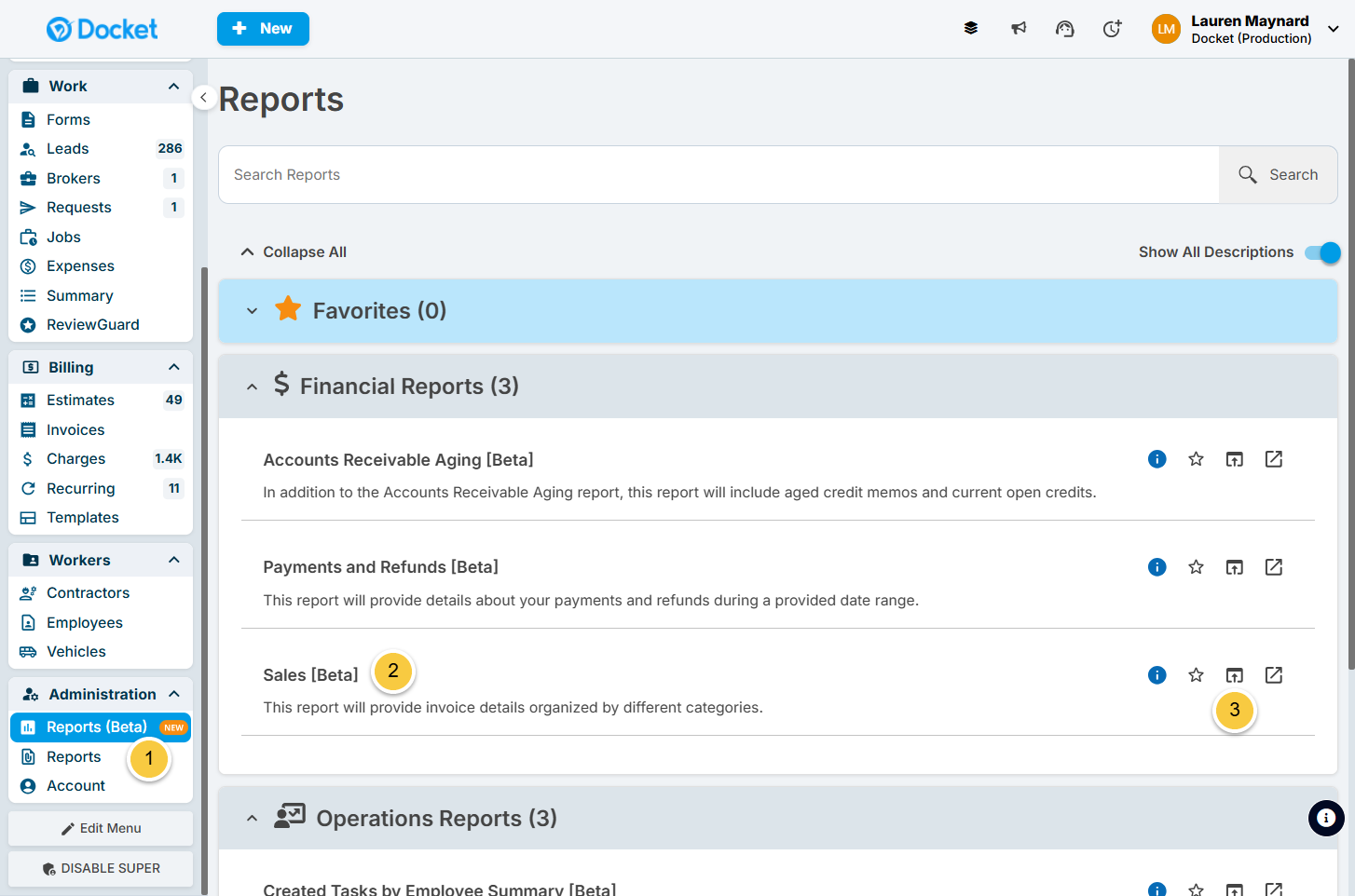Open Accounts Receivable Aging in same tab
This screenshot has width=1355, height=896.
(x=1235, y=459)
